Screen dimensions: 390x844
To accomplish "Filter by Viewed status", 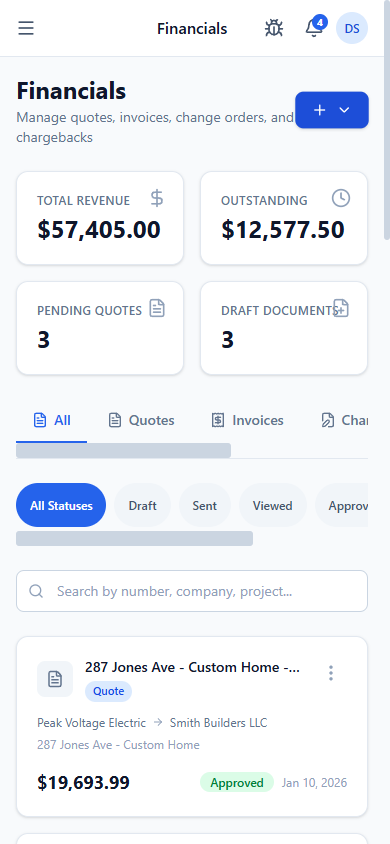I will coord(273,505).
